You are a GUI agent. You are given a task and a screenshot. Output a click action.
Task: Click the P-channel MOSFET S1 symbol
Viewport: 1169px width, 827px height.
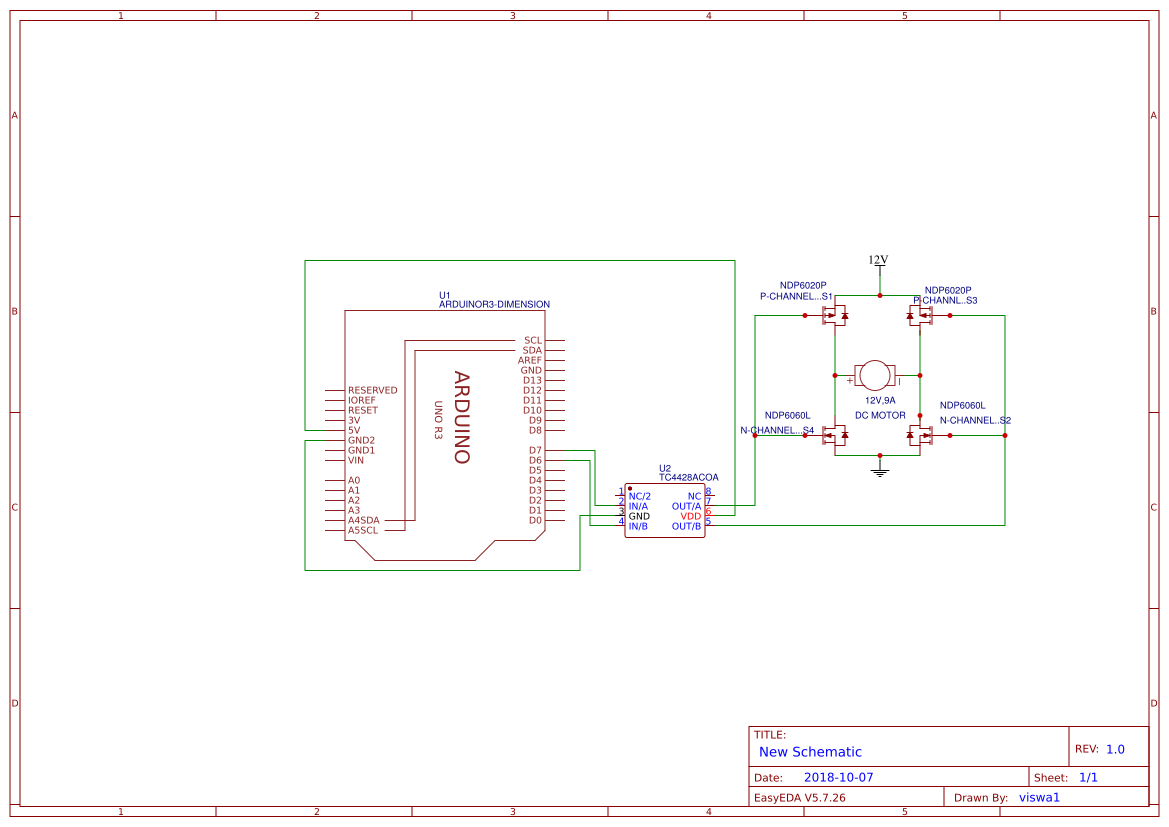835,315
